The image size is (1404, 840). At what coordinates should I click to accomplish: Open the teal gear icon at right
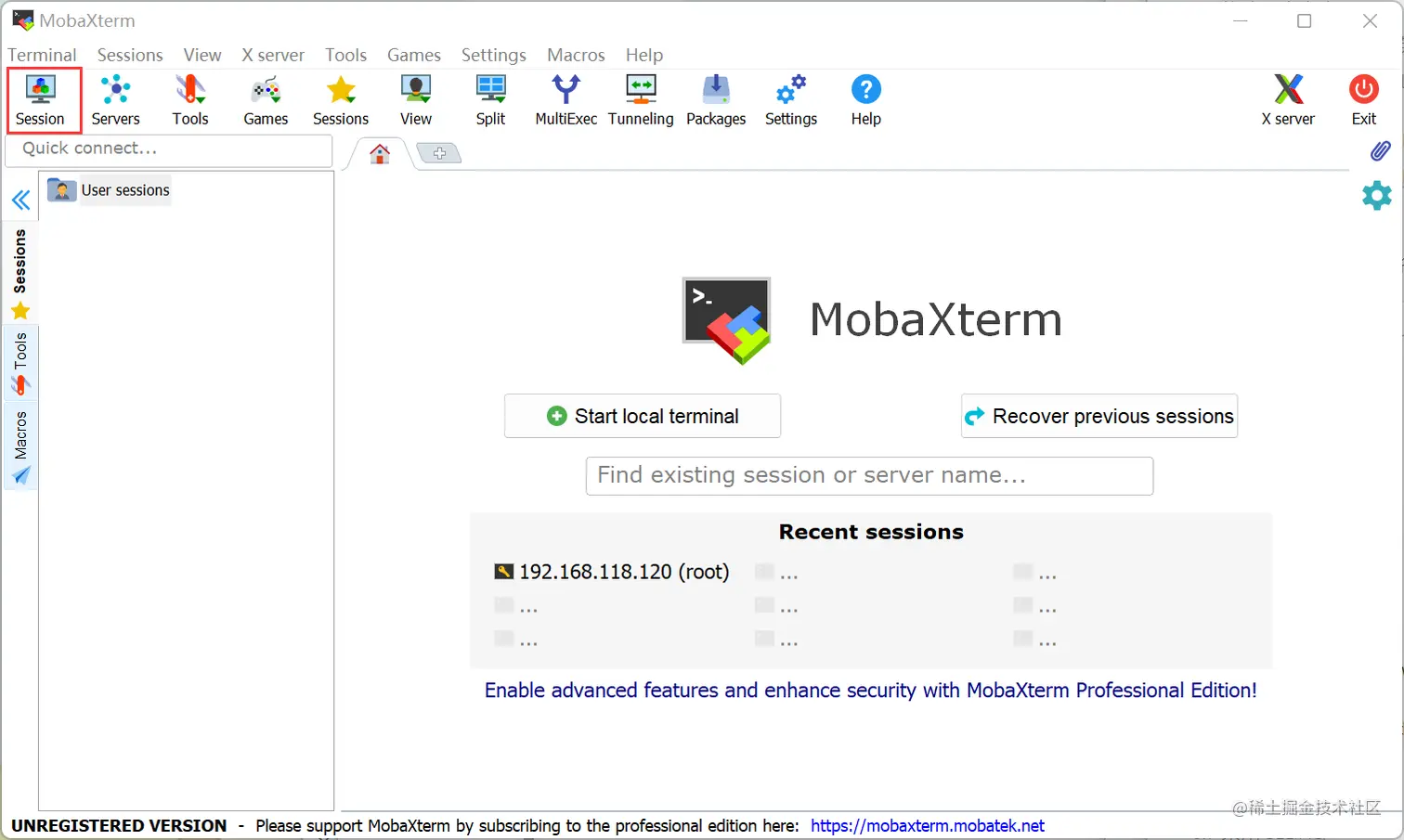pyautogui.click(x=1377, y=195)
